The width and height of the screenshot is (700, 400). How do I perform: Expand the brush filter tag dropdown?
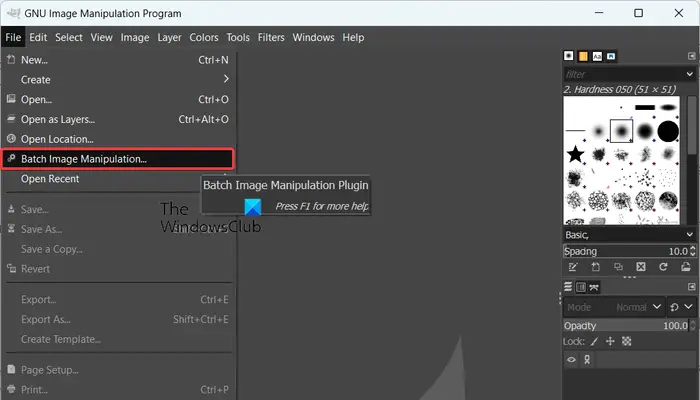click(690, 74)
